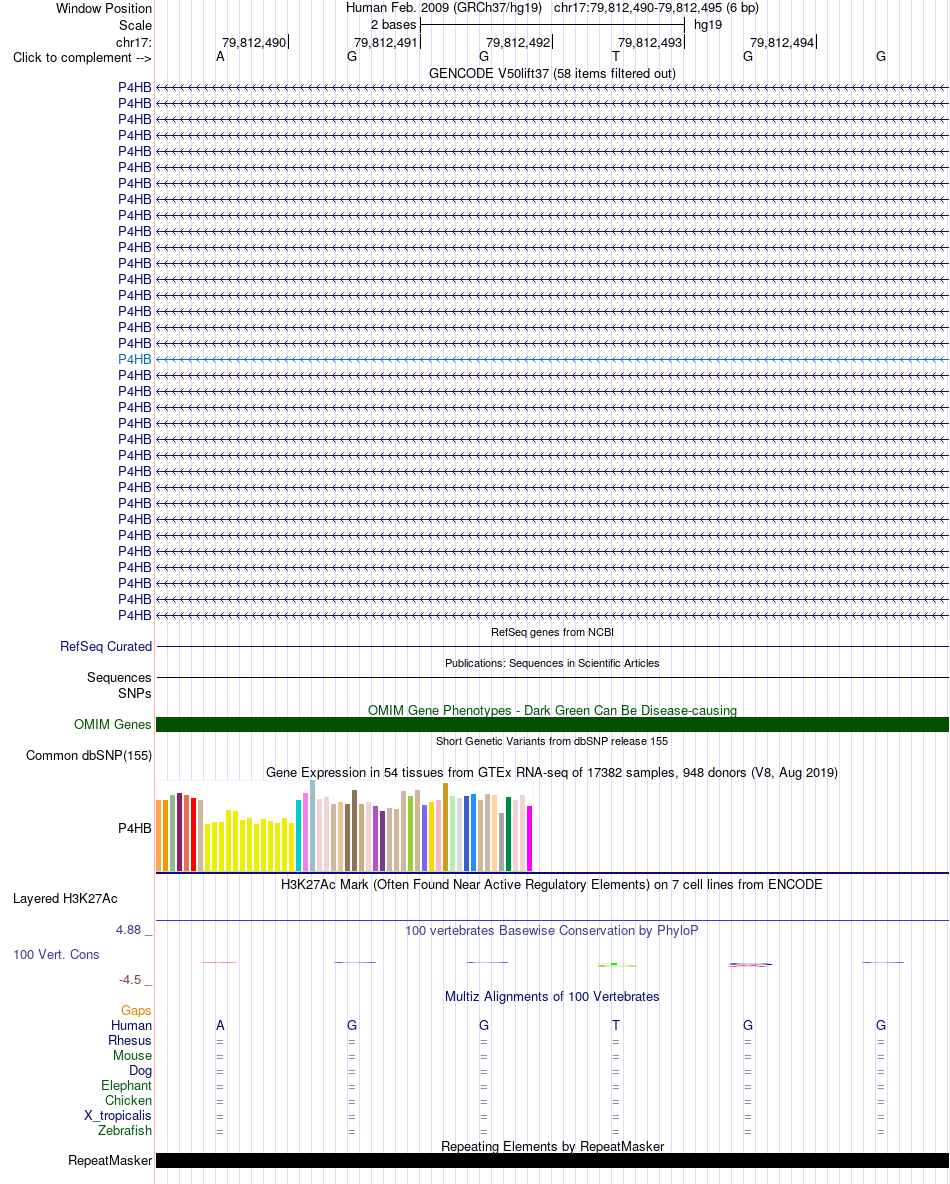Click the RefSeq Curated item line
Viewport: 950px width, 1184px height.
(552, 646)
